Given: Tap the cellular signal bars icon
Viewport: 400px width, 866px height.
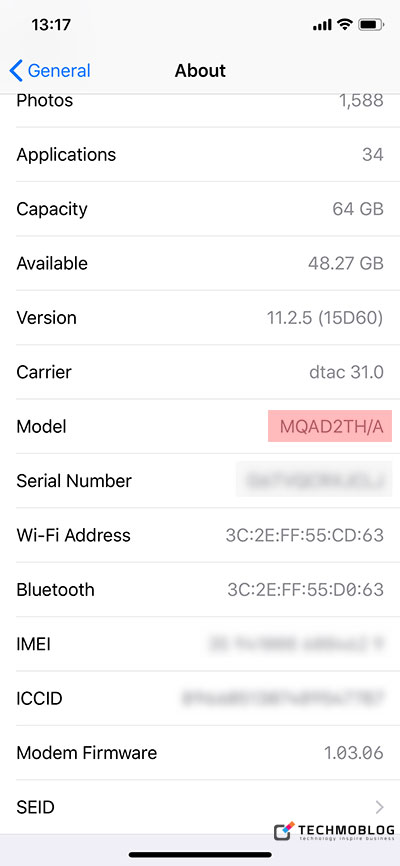Looking at the screenshot, I should pos(322,25).
